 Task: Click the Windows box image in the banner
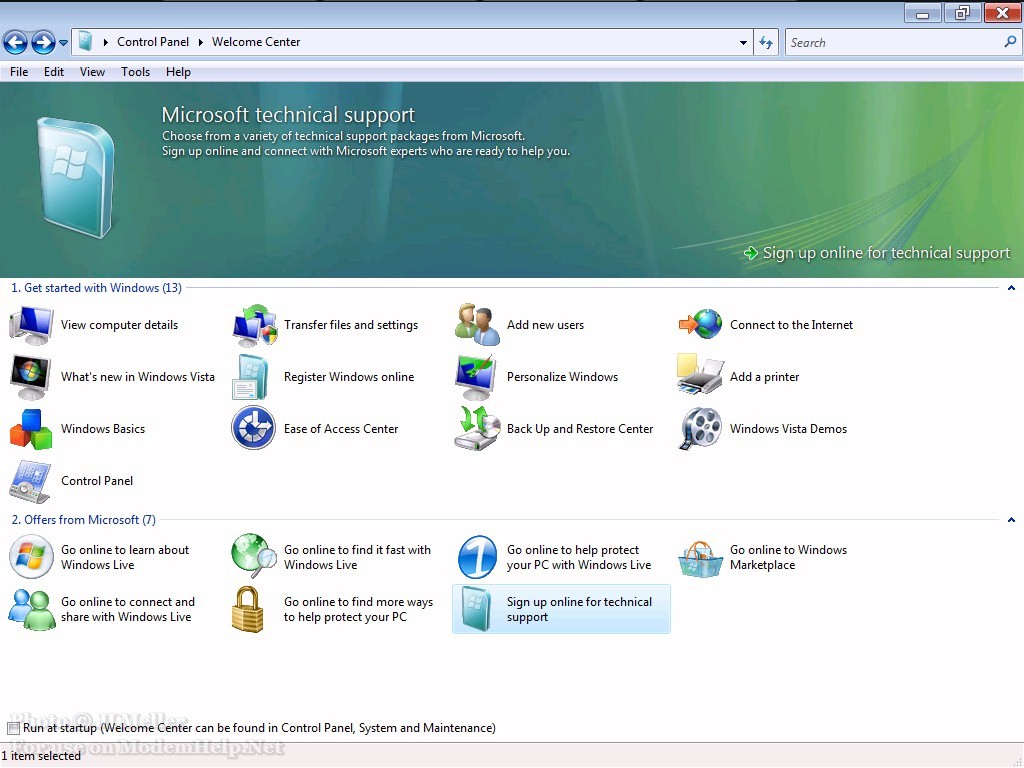[76, 177]
